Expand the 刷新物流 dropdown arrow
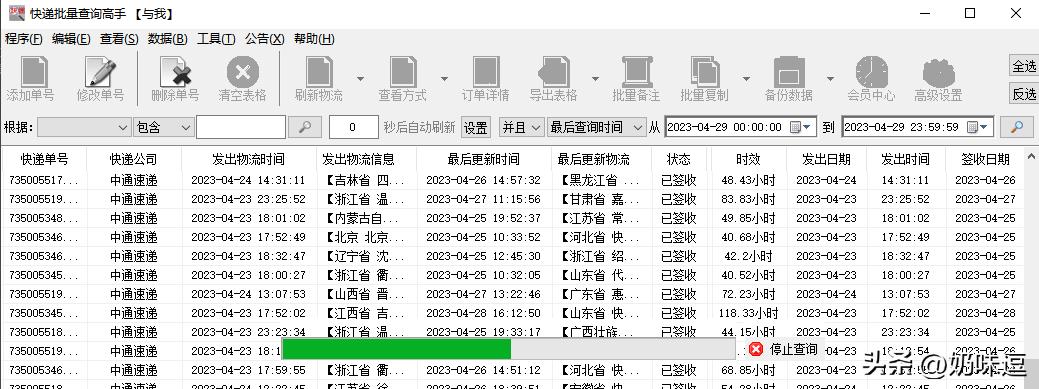Image resolution: width=1039 pixels, height=389 pixels. click(x=360, y=78)
